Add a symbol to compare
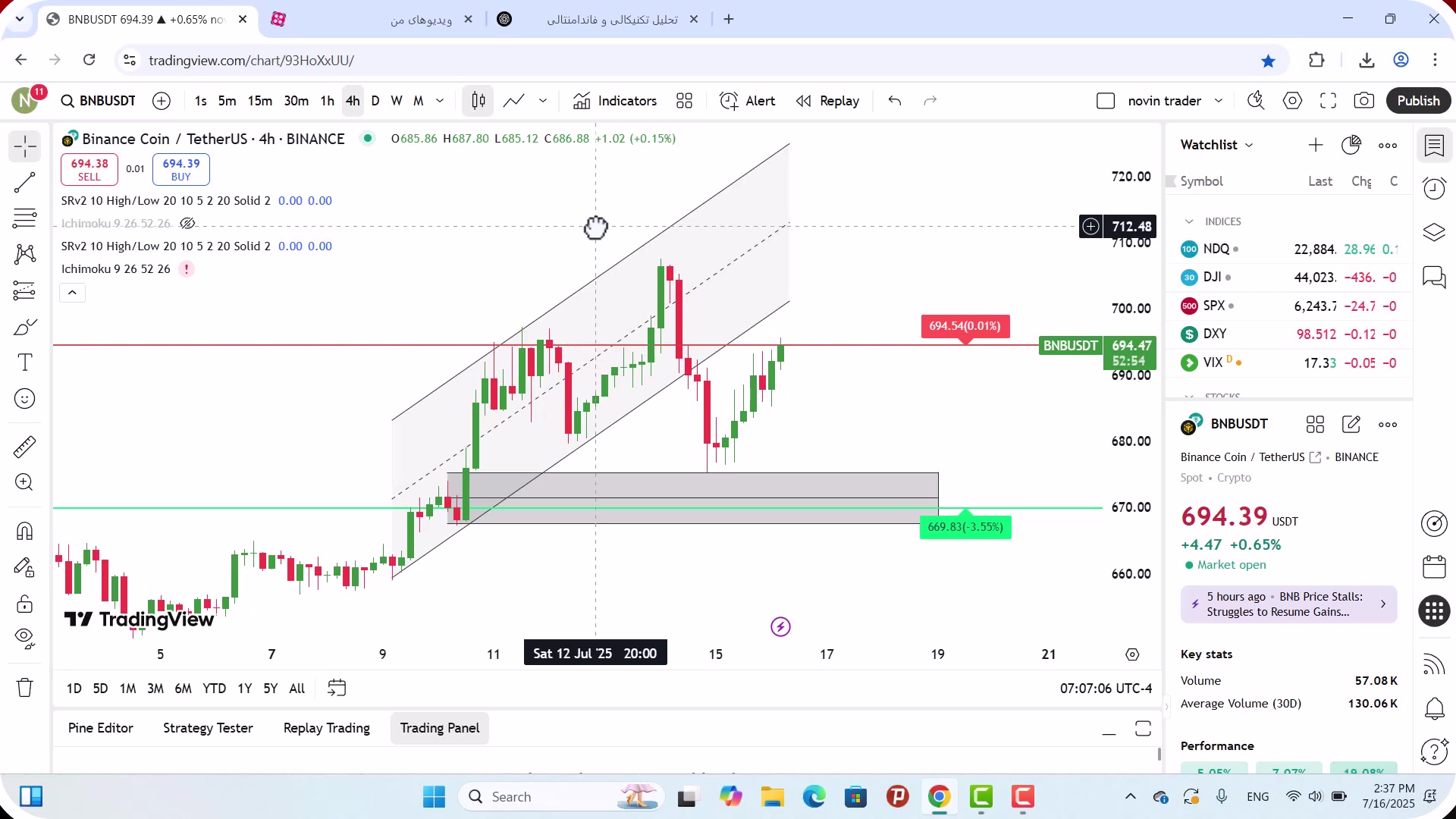The width and height of the screenshot is (1456, 819). coord(162,101)
